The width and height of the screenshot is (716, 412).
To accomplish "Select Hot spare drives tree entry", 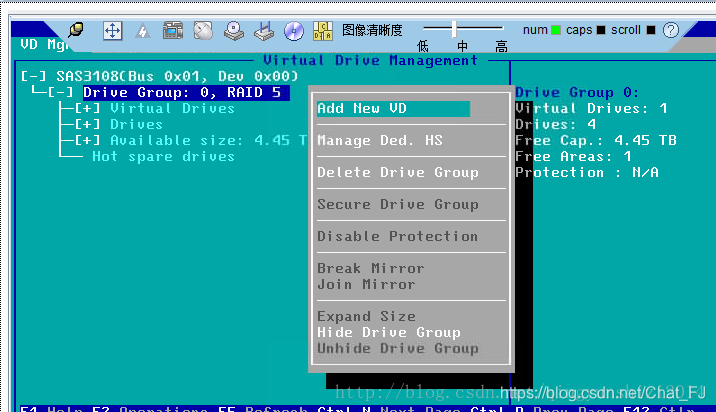I will click(163, 156).
